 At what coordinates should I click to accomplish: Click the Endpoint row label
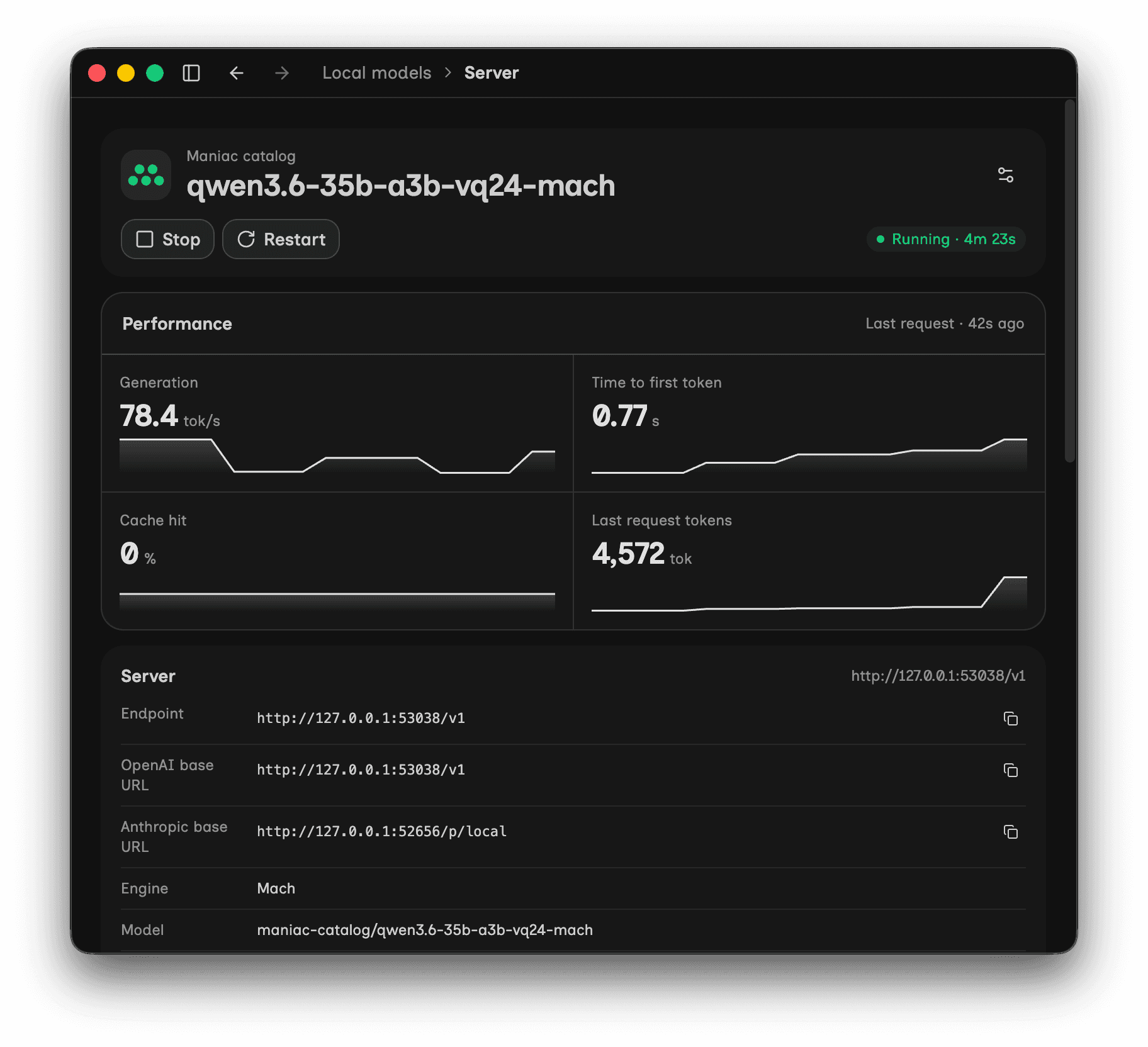click(152, 714)
